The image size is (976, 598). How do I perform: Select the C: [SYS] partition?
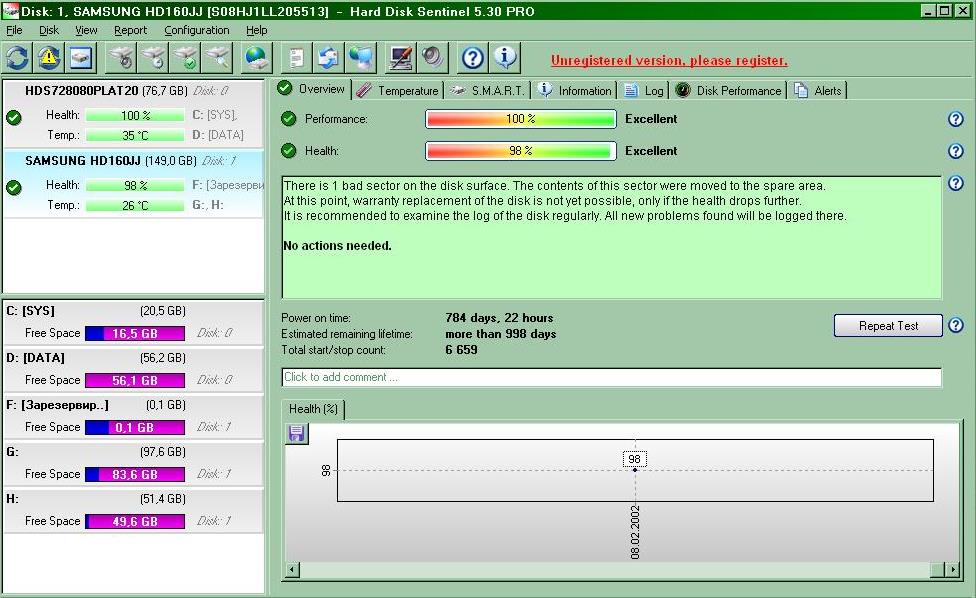point(133,322)
